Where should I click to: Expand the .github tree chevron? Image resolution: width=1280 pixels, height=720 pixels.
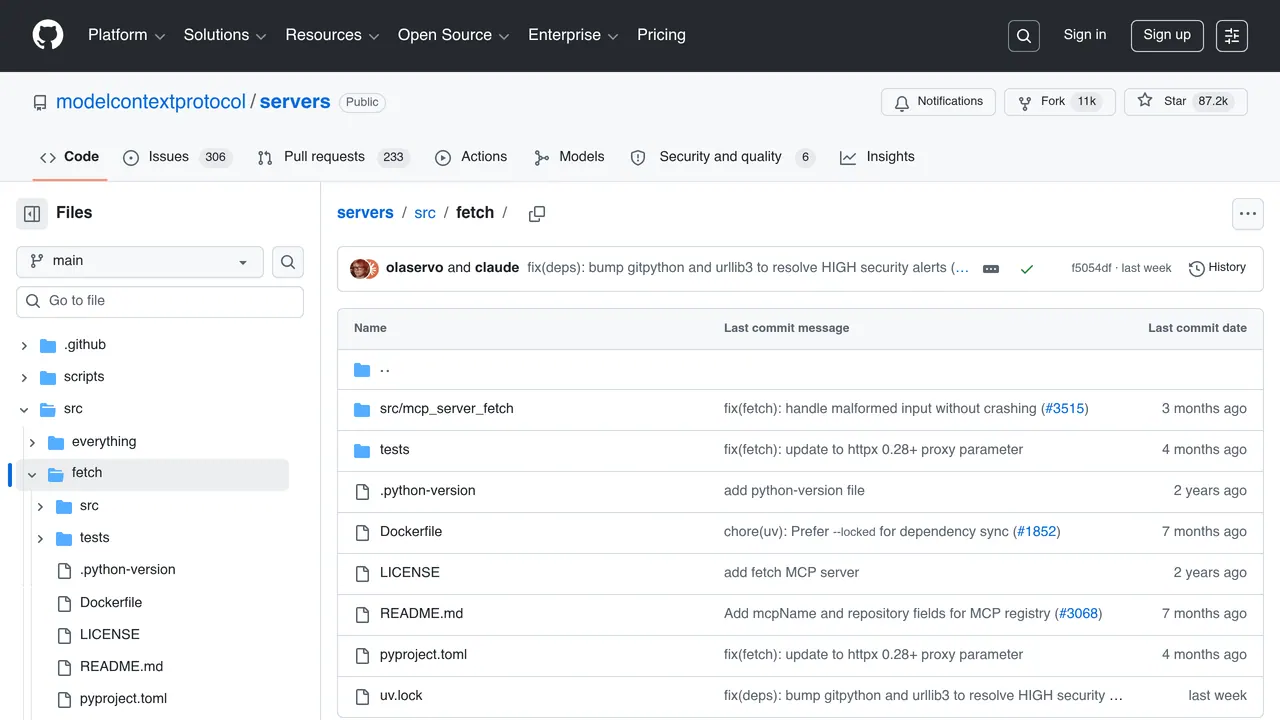coord(24,345)
